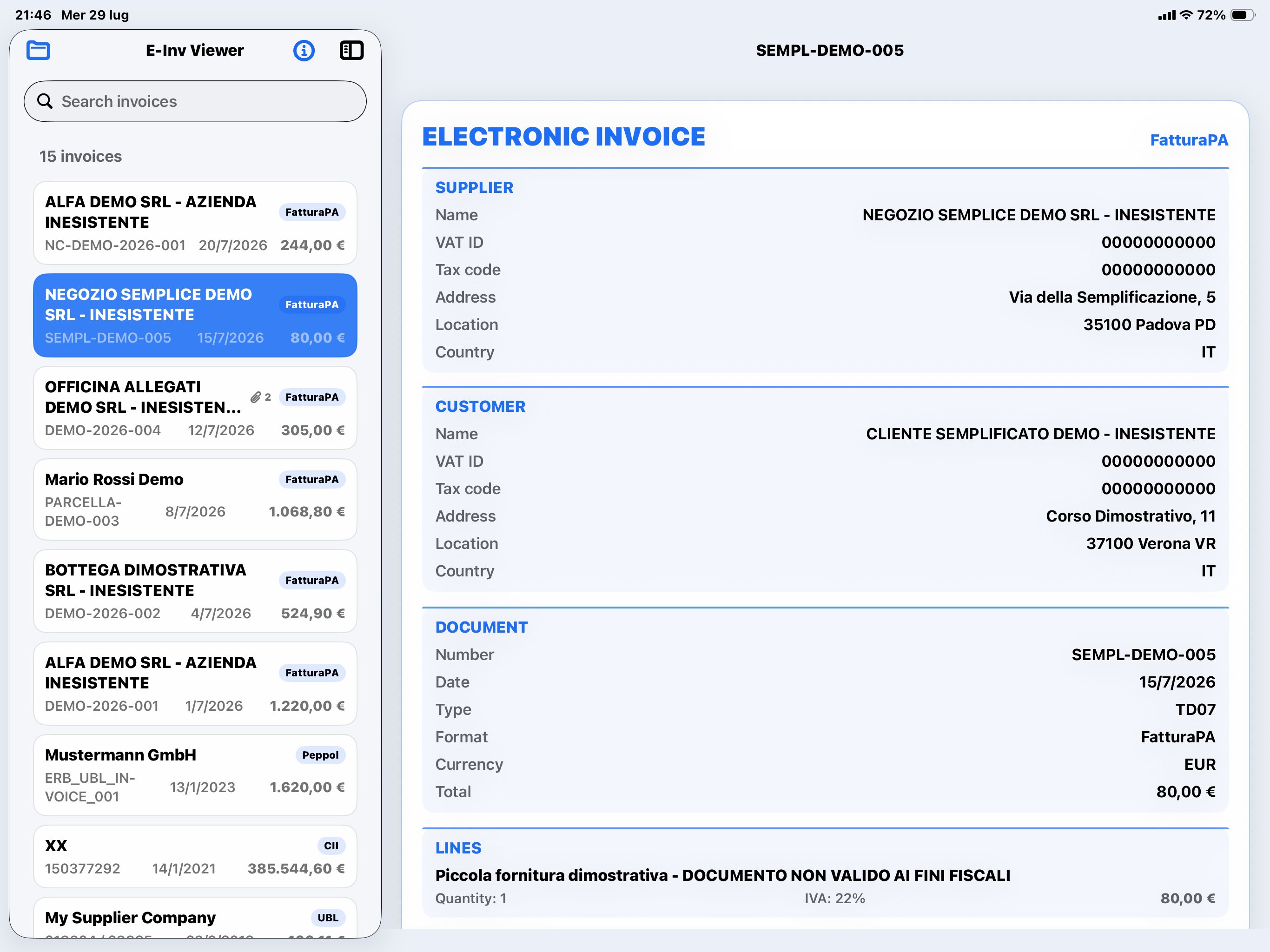The height and width of the screenshot is (952, 1270).
Task: Click the E-Inv Viewer sidebar title
Action: coord(195,51)
